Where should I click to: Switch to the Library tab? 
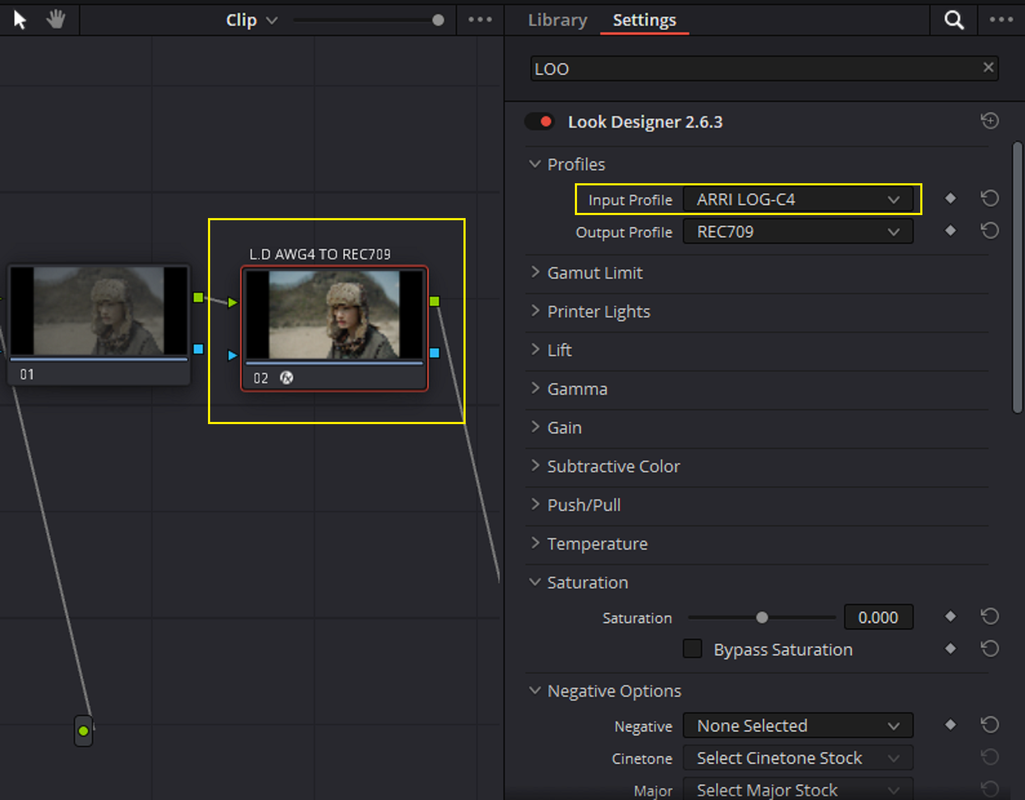(x=558, y=20)
